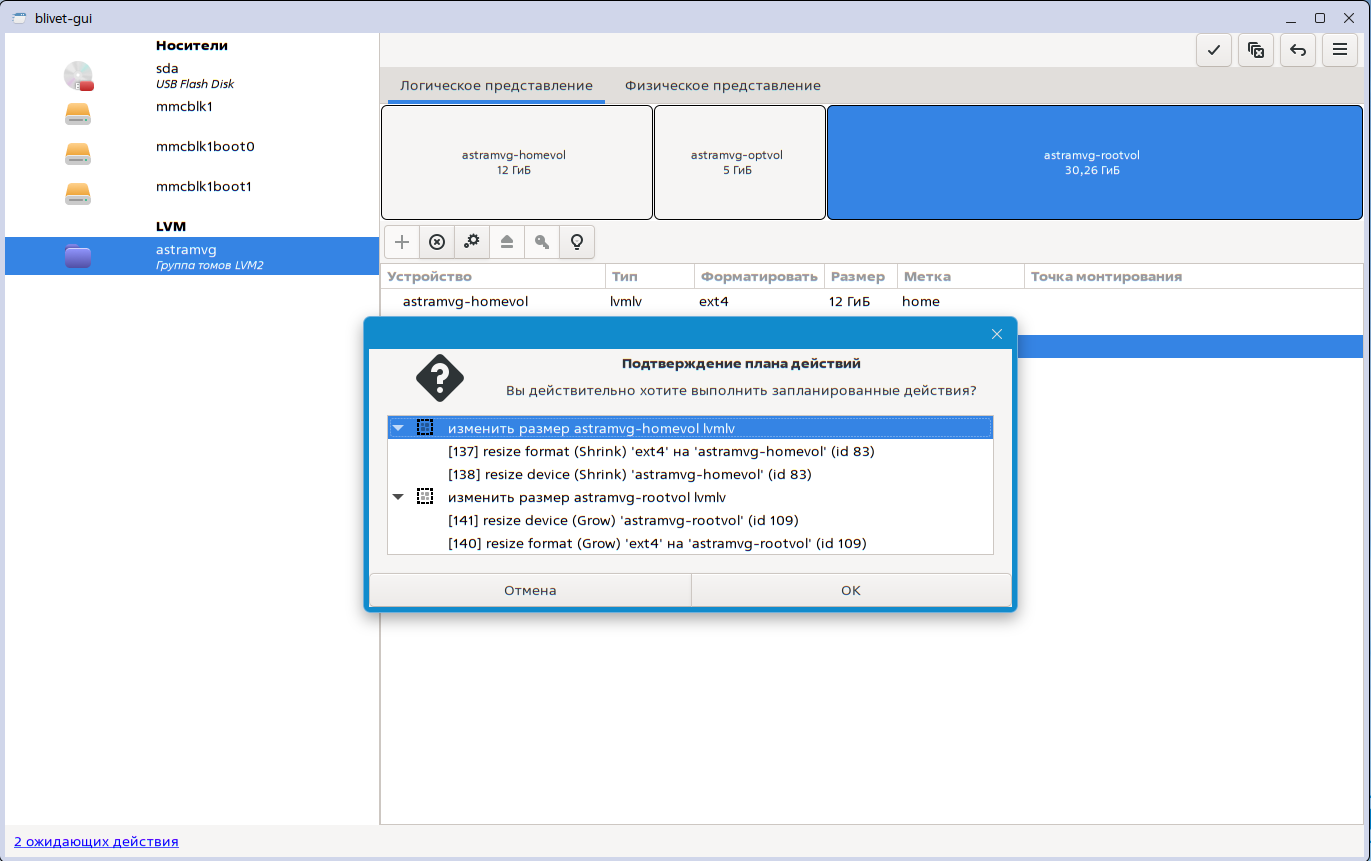Click the apply actions checkmark icon
This screenshot has width=1371, height=861.
click(1214, 50)
